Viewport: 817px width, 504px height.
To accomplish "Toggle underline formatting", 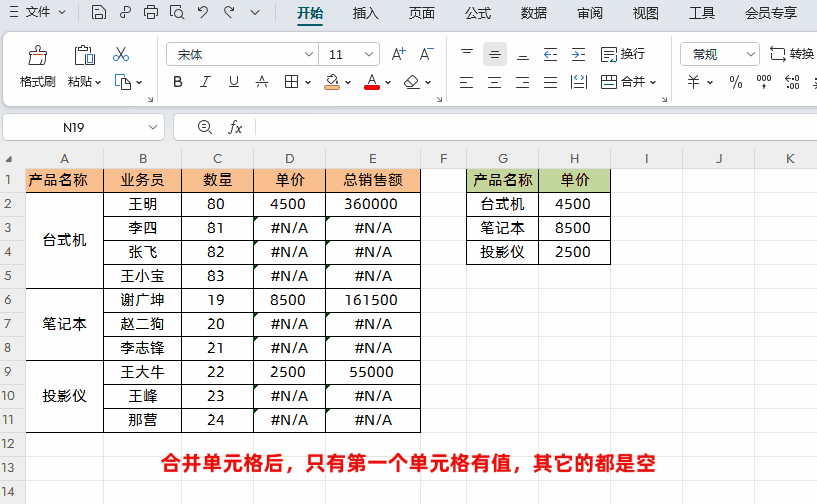I will tap(234, 82).
